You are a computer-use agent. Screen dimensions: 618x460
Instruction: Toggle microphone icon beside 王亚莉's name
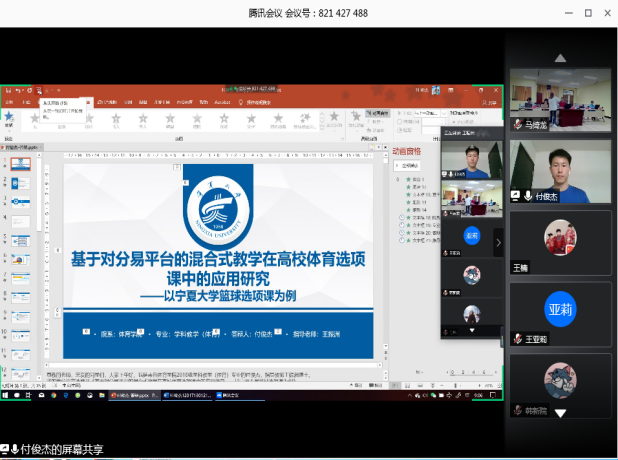coord(517,339)
